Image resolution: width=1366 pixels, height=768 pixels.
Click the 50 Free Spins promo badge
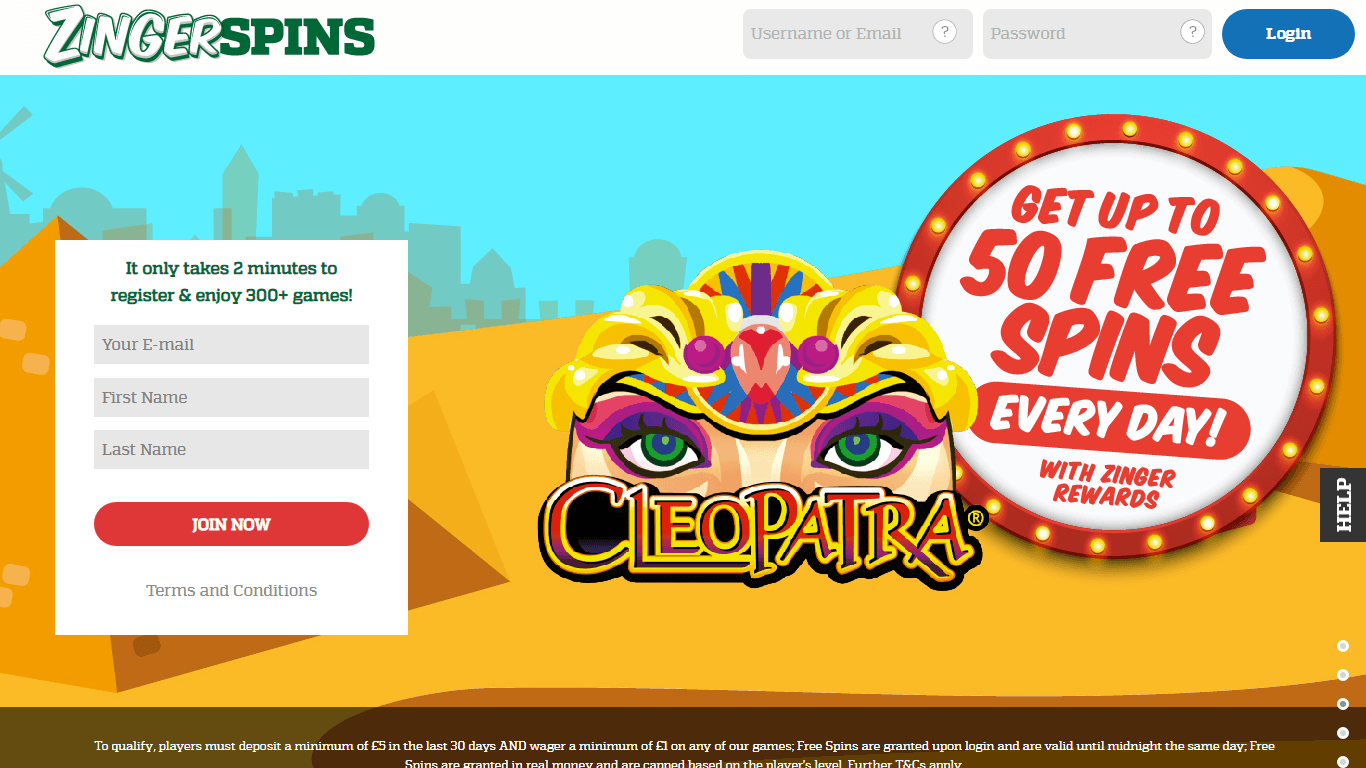tap(1115, 335)
